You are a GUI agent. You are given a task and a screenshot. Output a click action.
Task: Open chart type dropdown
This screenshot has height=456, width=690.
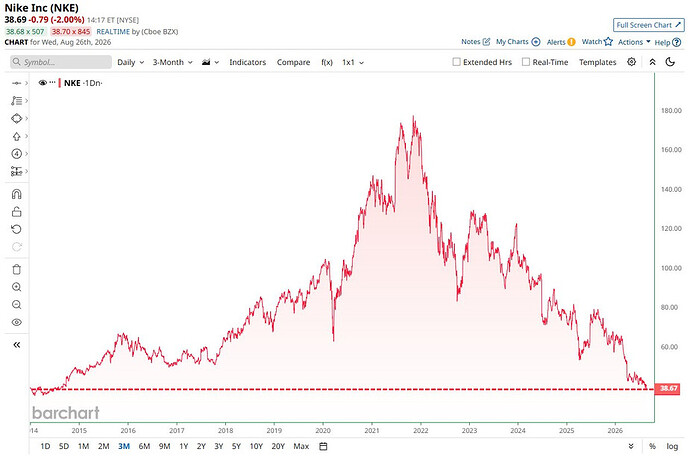point(210,63)
